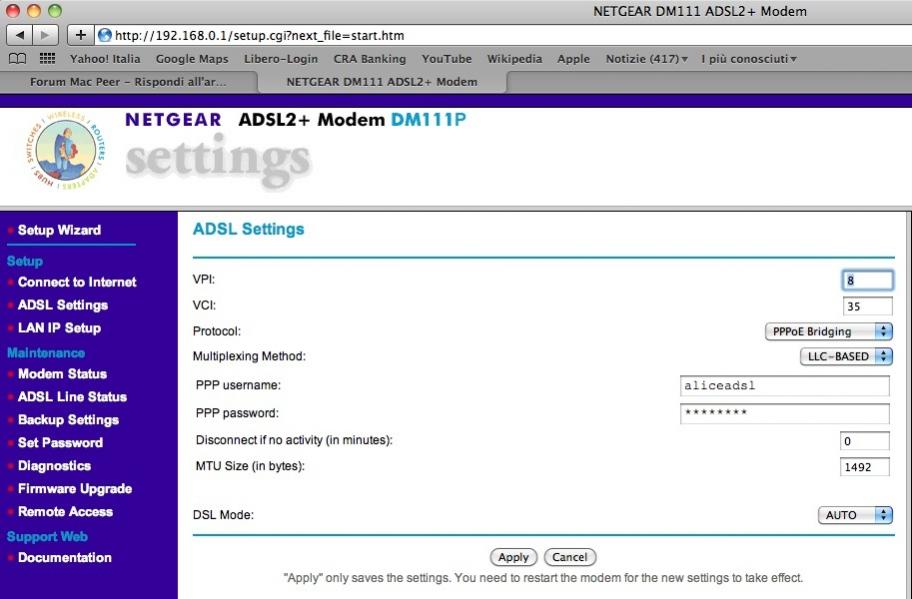Minimize window with yellow button
The height and width of the screenshot is (599, 912).
point(34,10)
